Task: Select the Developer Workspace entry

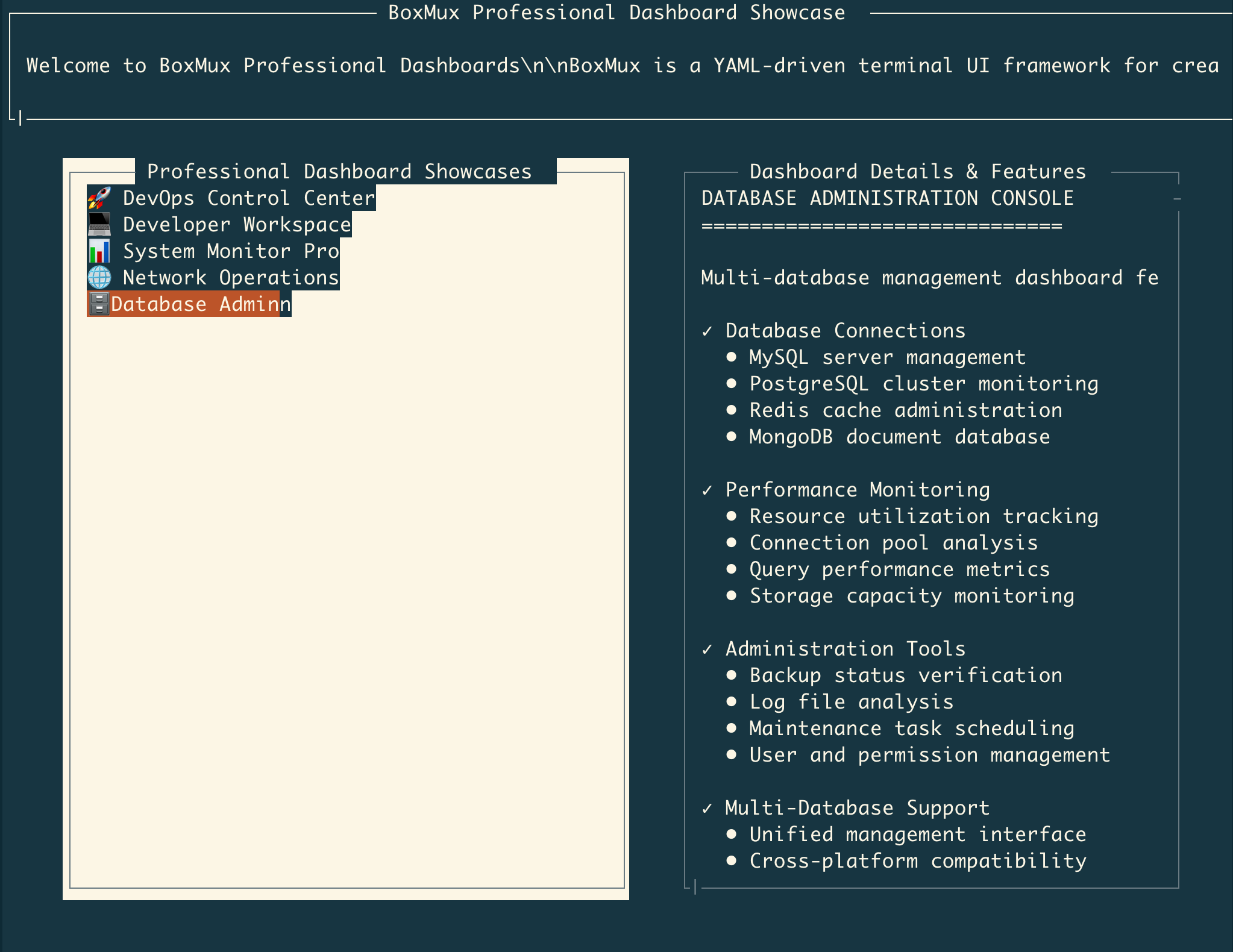Action: click(x=237, y=224)
